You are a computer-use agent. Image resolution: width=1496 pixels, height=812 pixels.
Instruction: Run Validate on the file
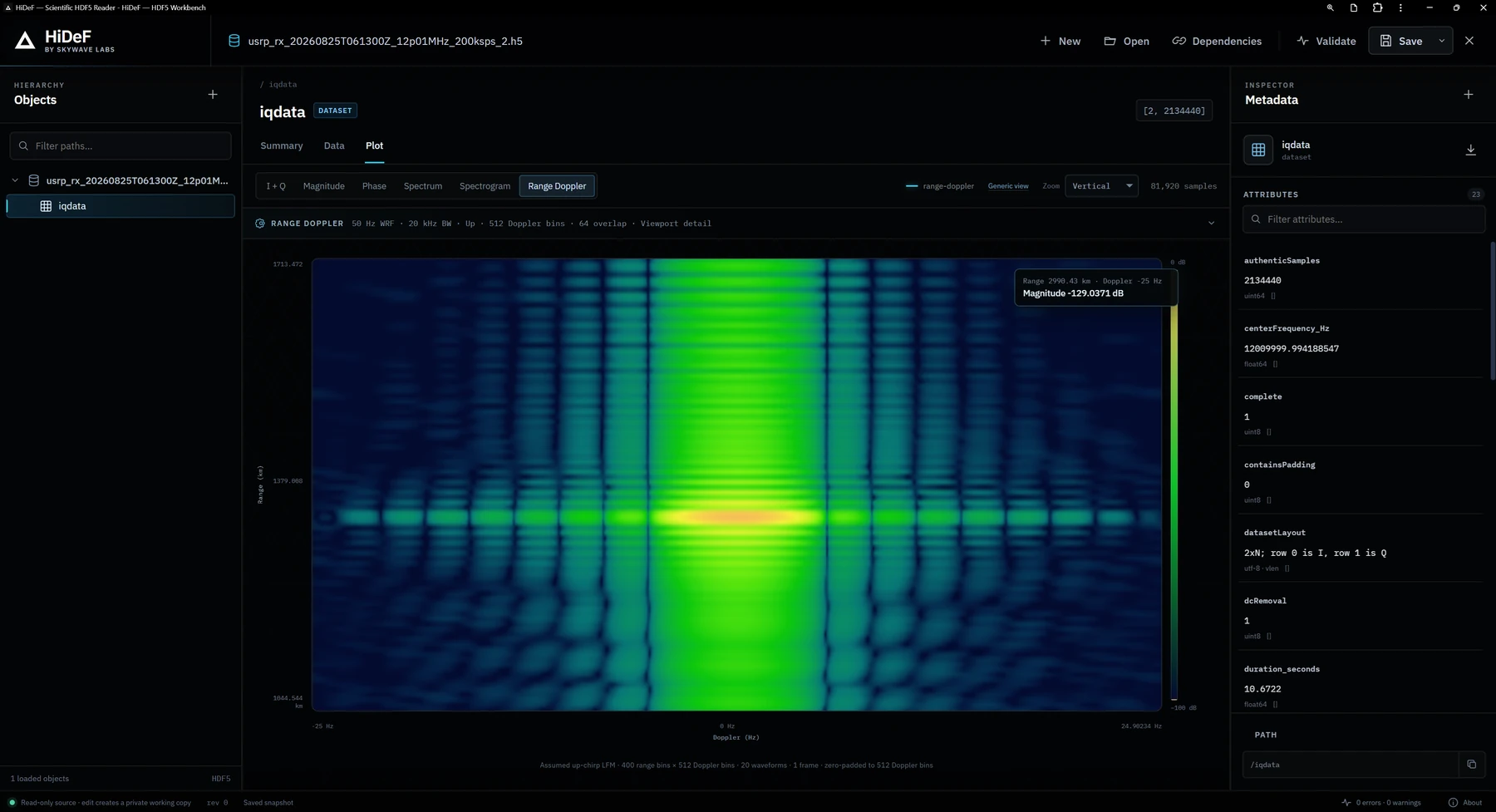pyautogui.click(x=1326, y=41)
